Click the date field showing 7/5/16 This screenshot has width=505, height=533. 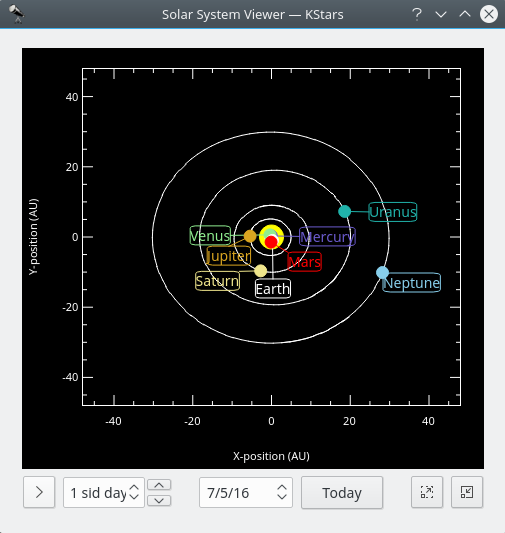246,493
